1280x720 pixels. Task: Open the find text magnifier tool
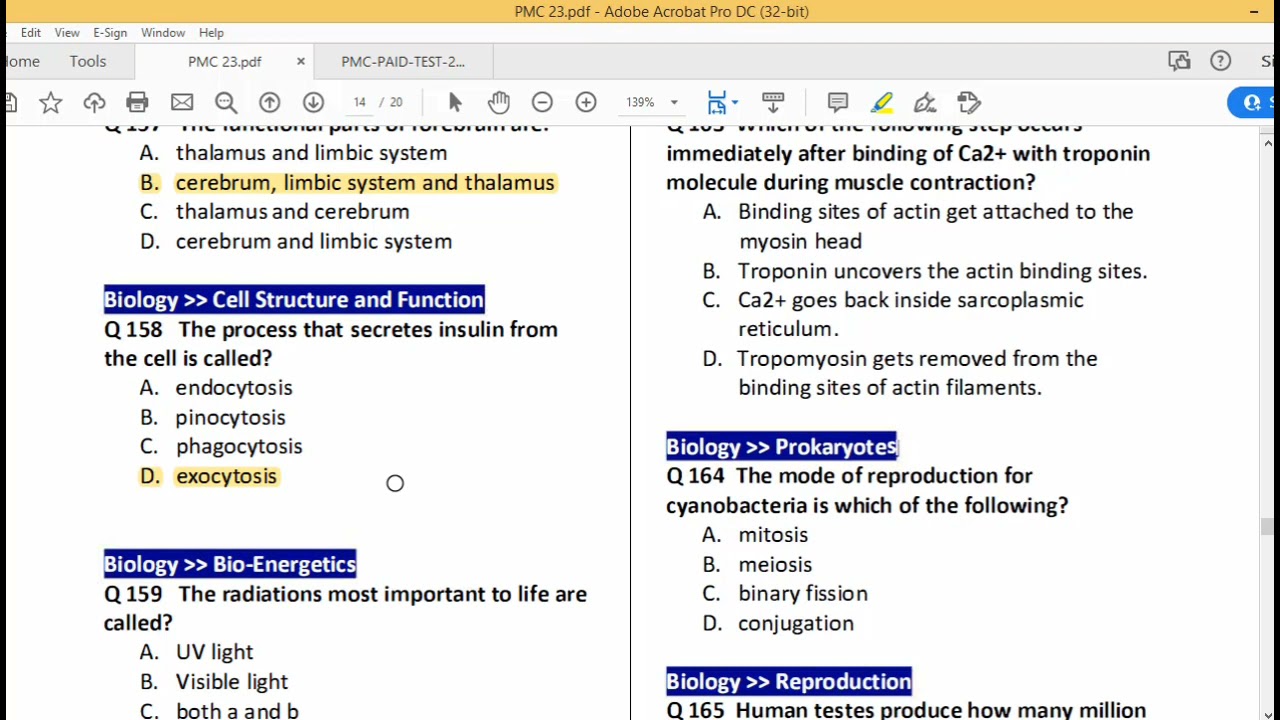226,102
